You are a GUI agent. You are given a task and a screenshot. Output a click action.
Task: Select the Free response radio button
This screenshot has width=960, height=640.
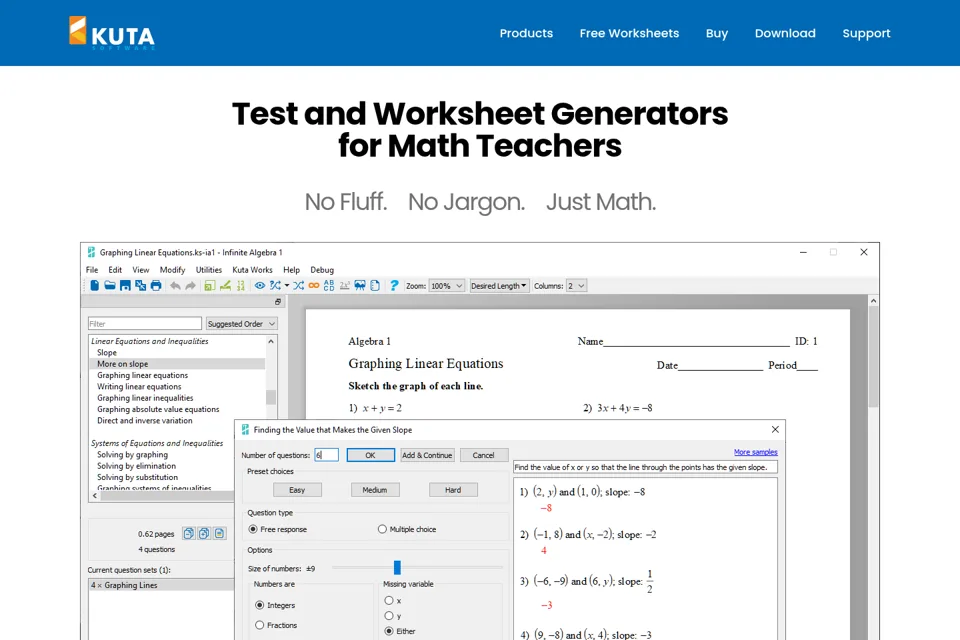pyautogui.click(x=253, y=529)
